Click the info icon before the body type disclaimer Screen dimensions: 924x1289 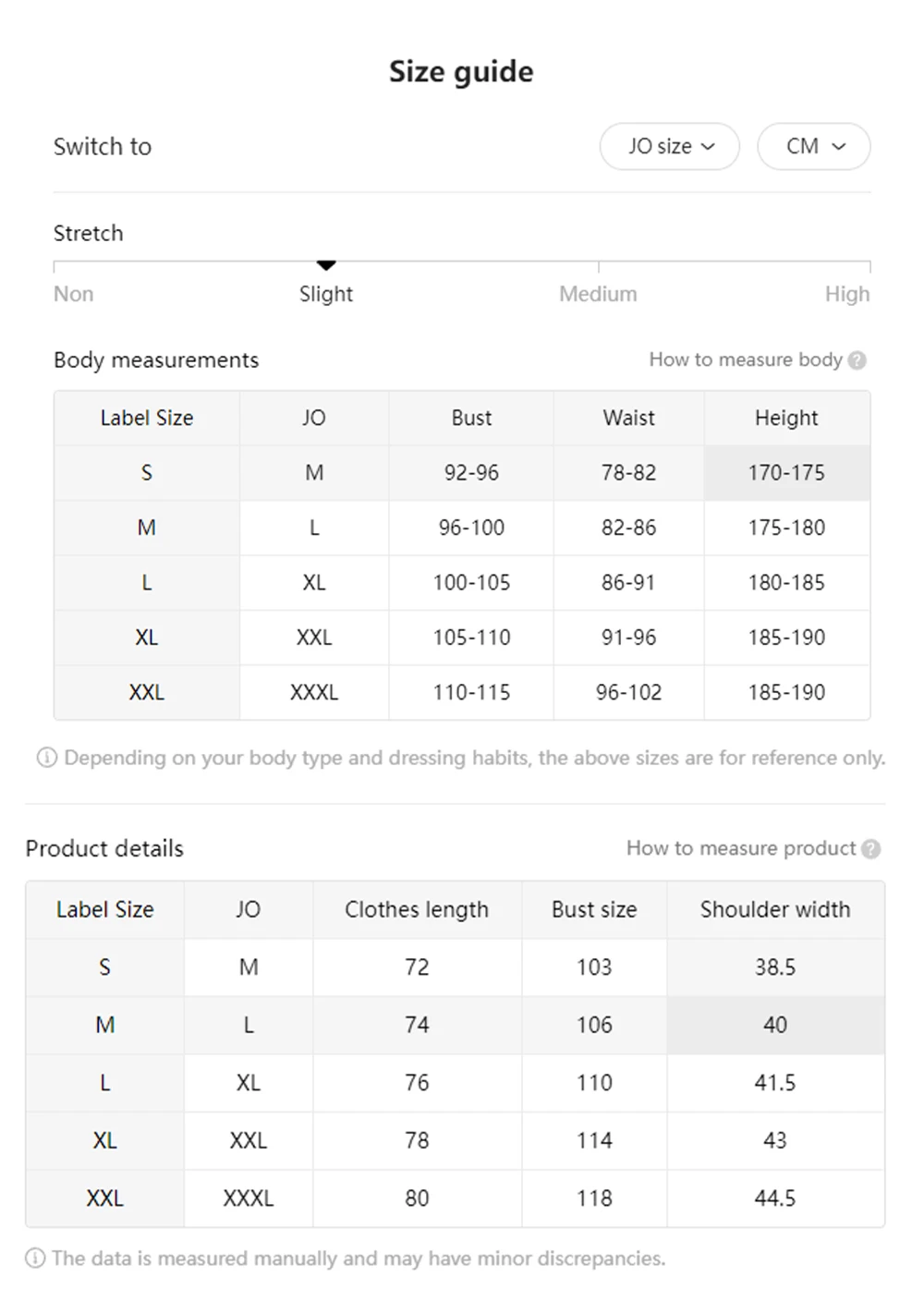[x=46, y=758]
